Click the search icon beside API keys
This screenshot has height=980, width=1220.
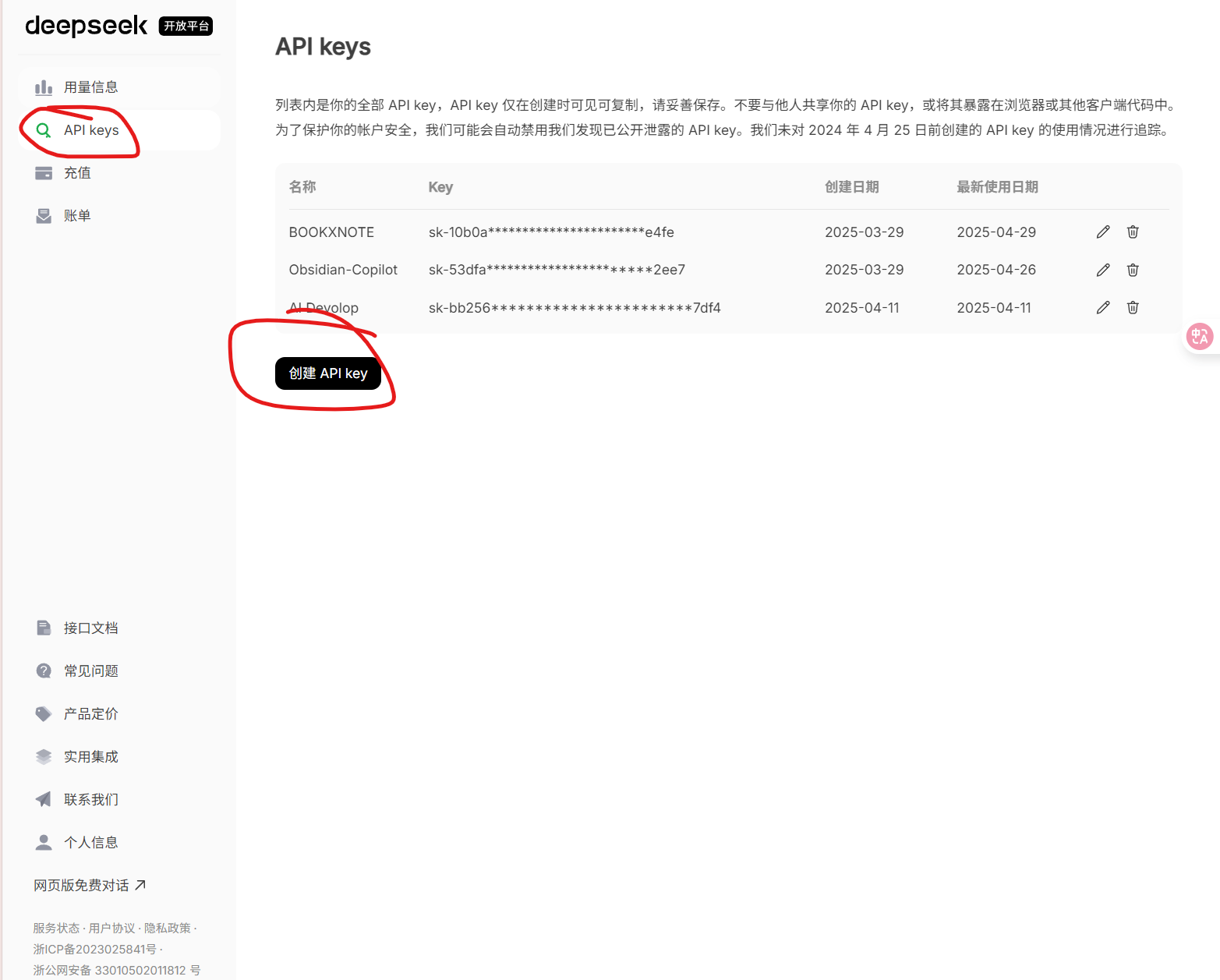coord(44,130)
